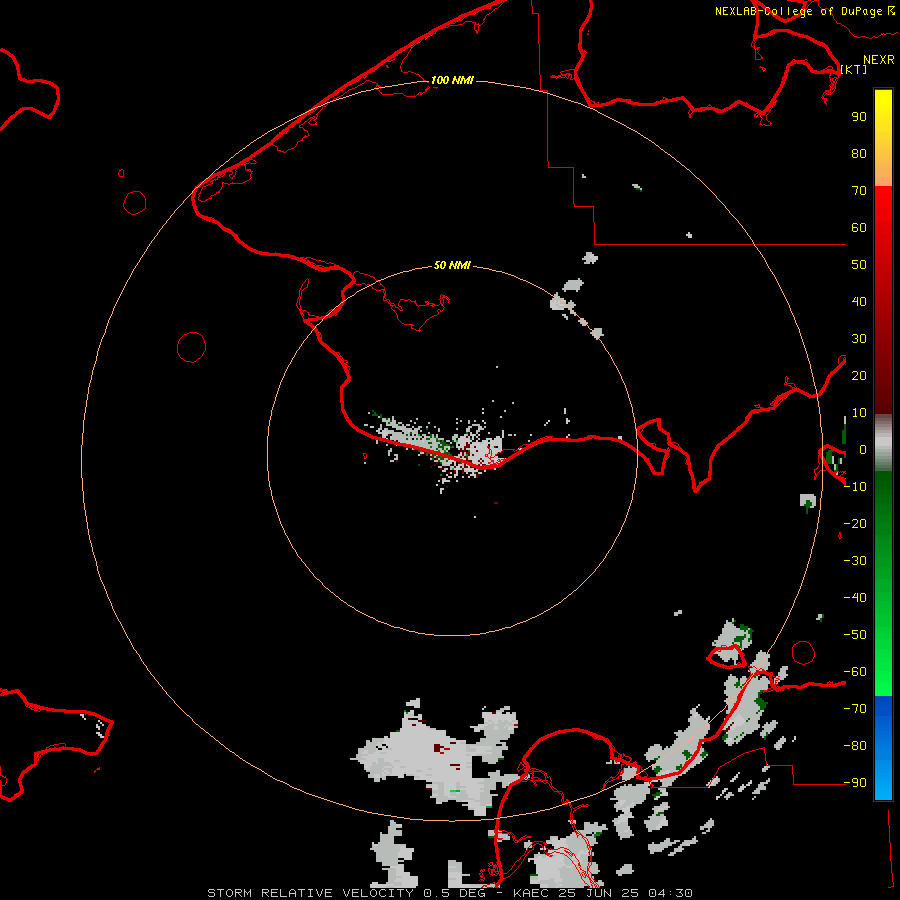
Task: Click the 70 value on velocity scale
Action: [859, 191]
